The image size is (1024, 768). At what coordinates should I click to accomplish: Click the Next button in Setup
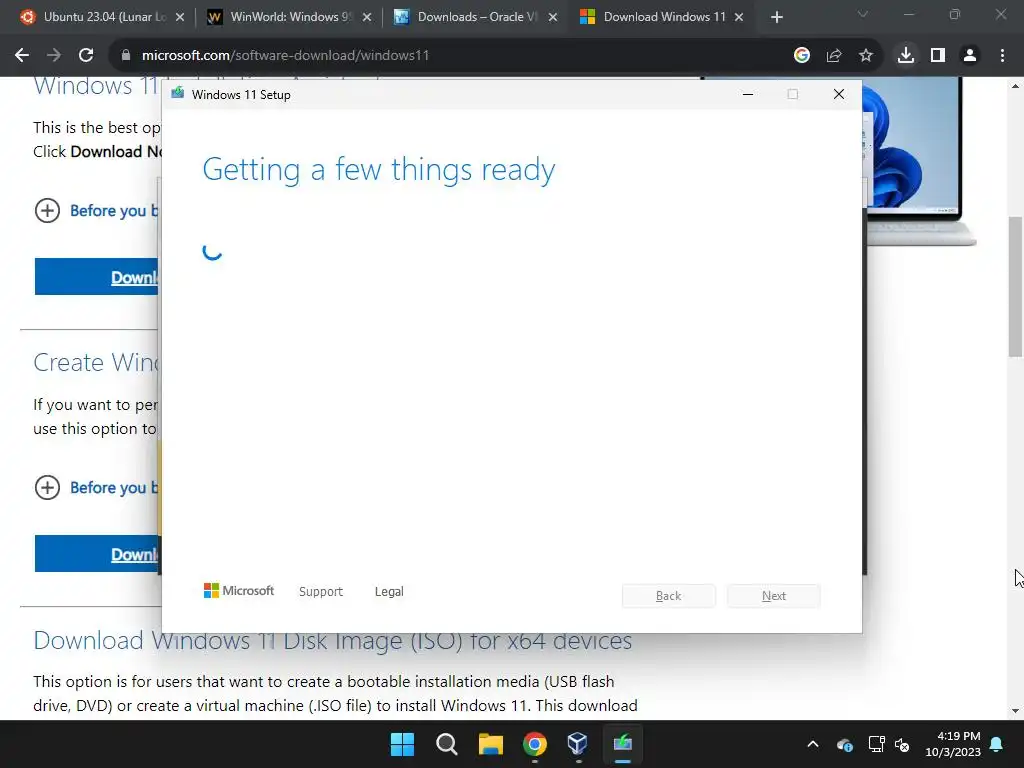(x=774, y=596)
